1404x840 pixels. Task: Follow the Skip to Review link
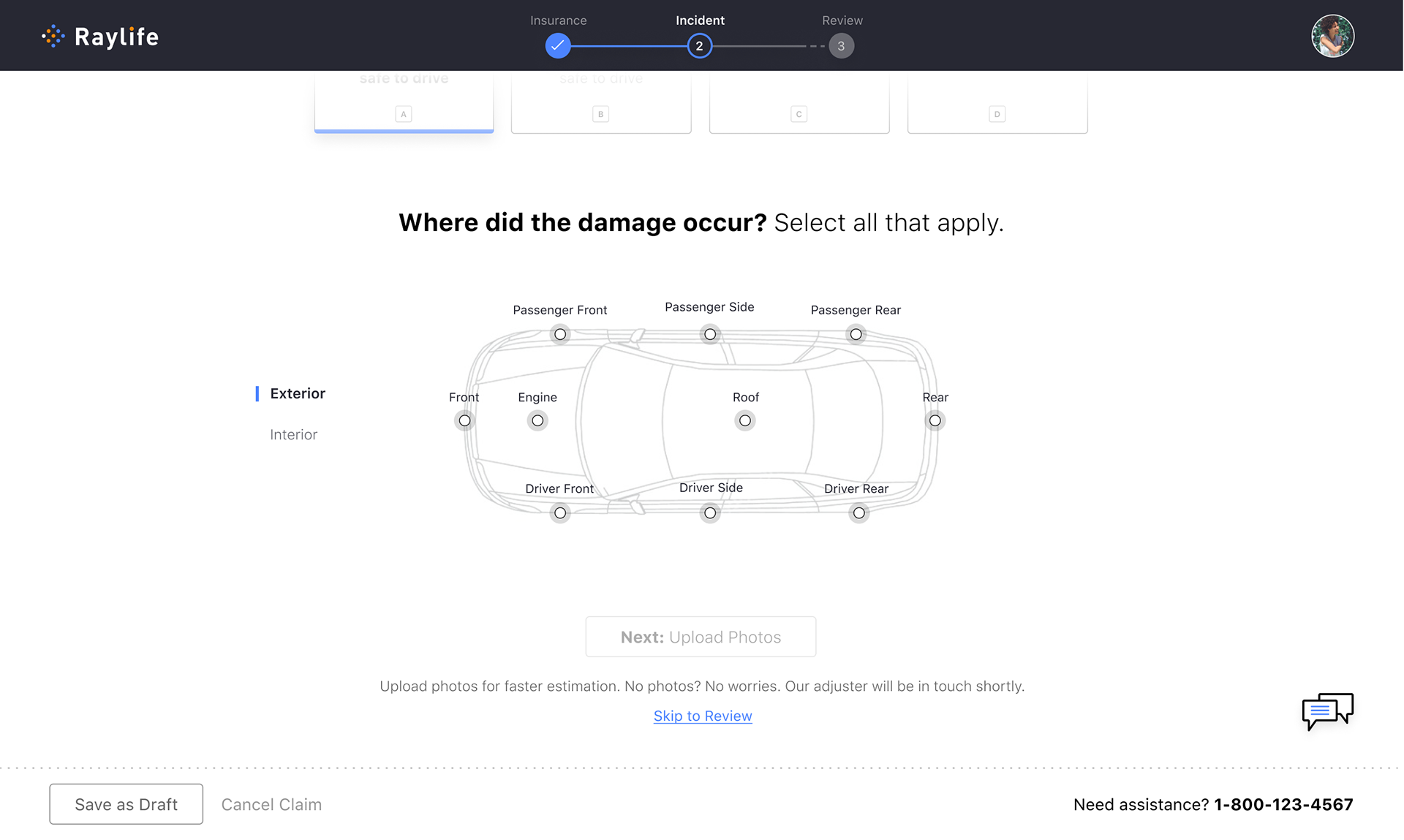(x=703, y=716)
